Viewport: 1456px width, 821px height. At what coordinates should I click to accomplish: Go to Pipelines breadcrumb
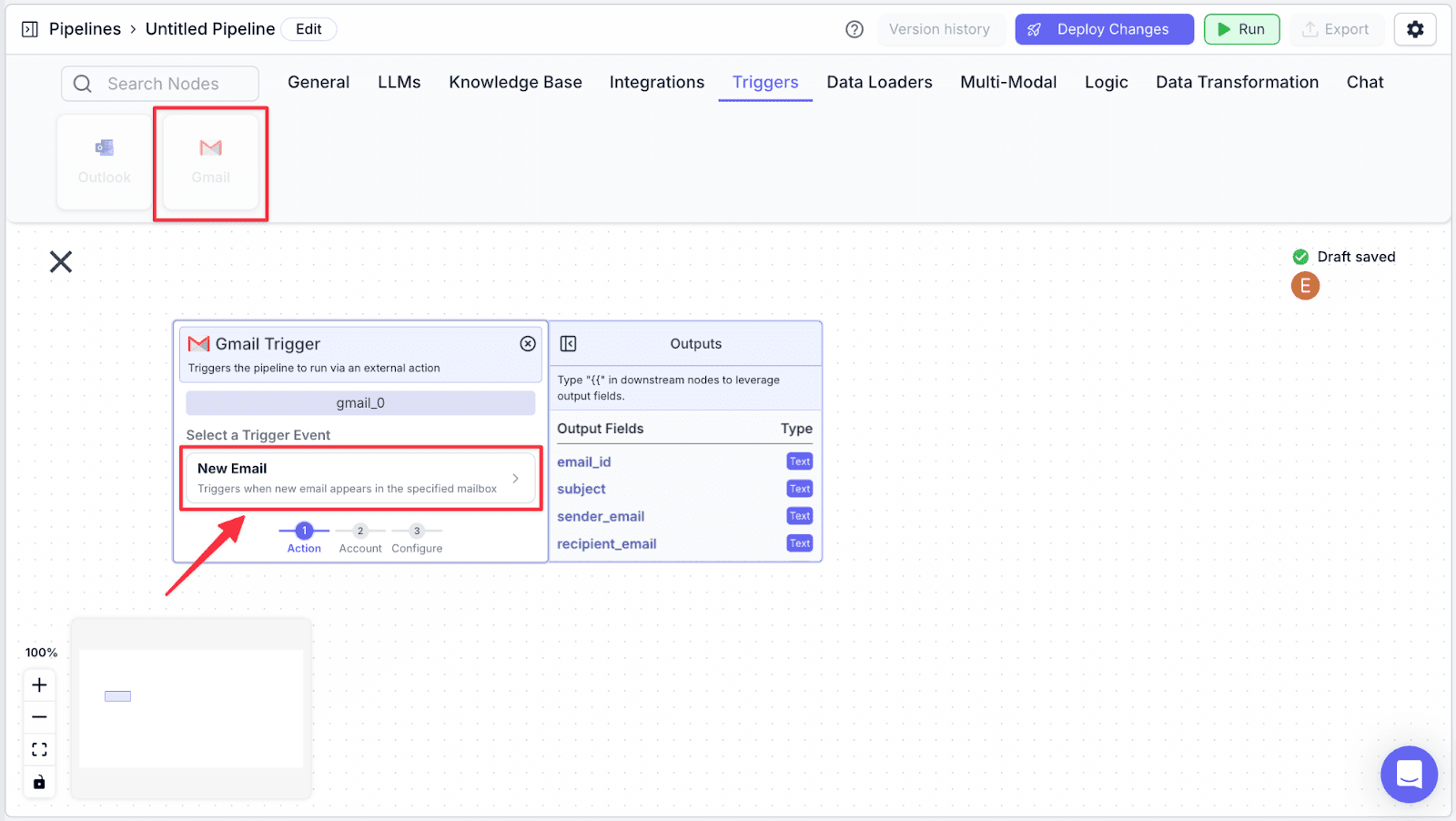click(x=85, y=29)
